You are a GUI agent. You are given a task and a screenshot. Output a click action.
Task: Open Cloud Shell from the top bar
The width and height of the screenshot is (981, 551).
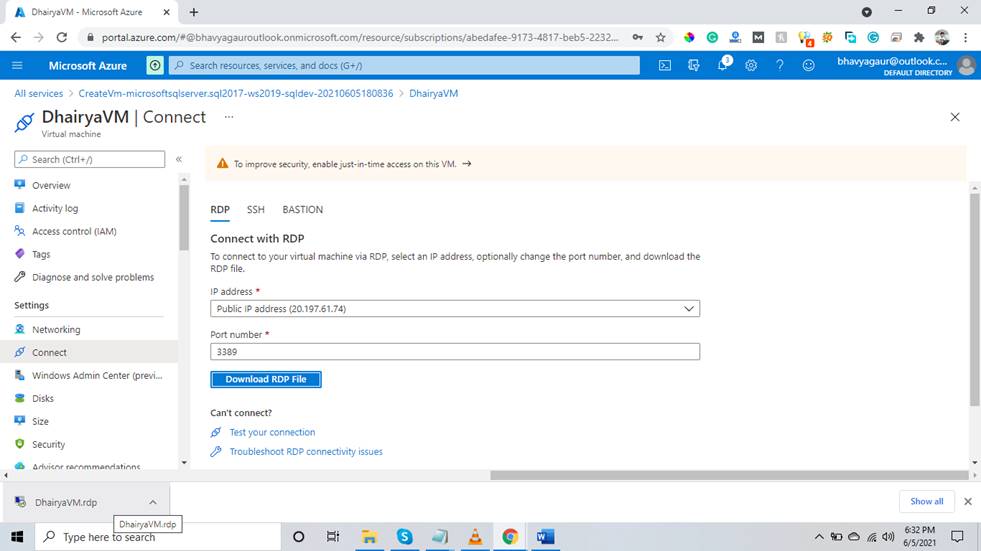(664, 65)
